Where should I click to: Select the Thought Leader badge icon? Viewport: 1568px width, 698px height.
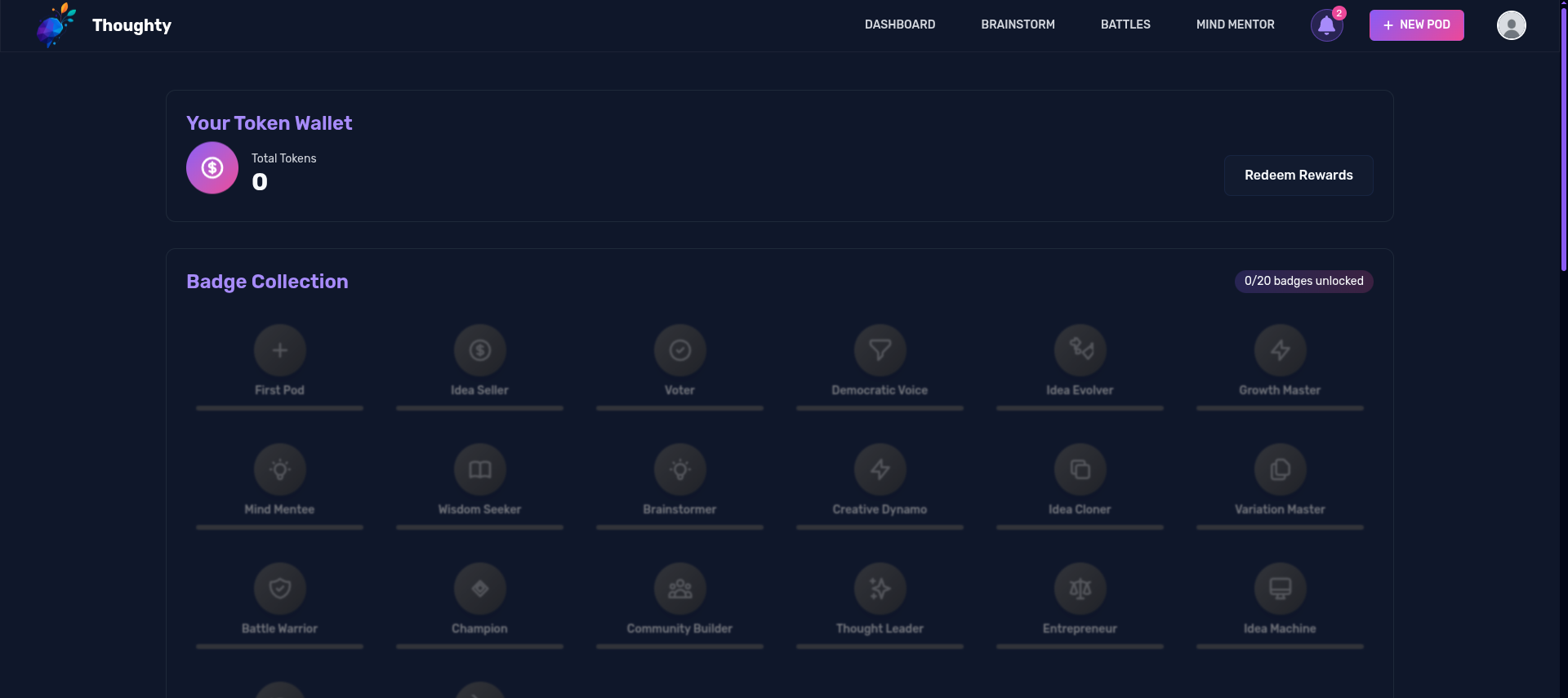tap(880, 589)
